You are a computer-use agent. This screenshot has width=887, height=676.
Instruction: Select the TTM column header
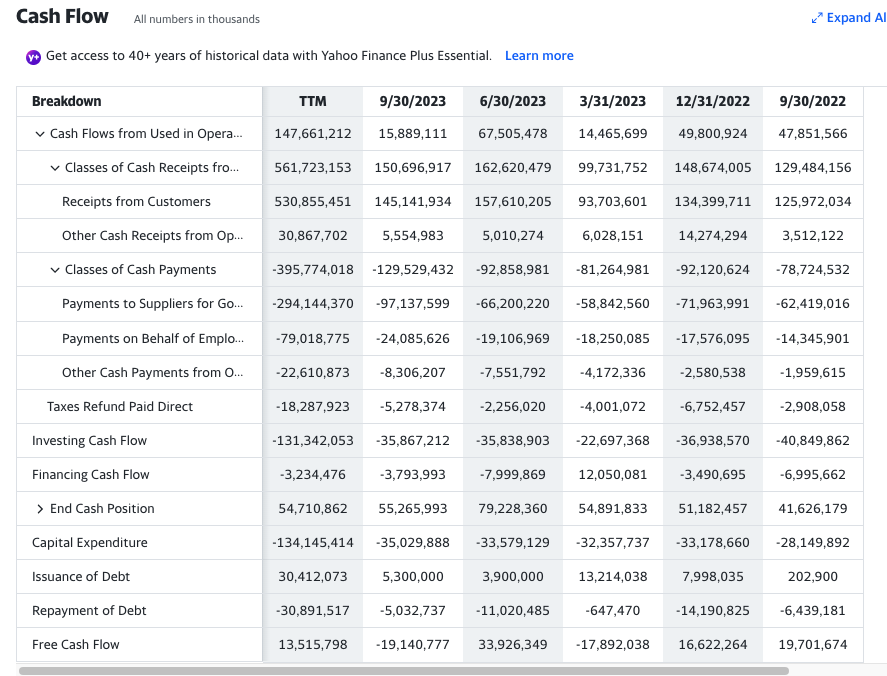(312, 101)
